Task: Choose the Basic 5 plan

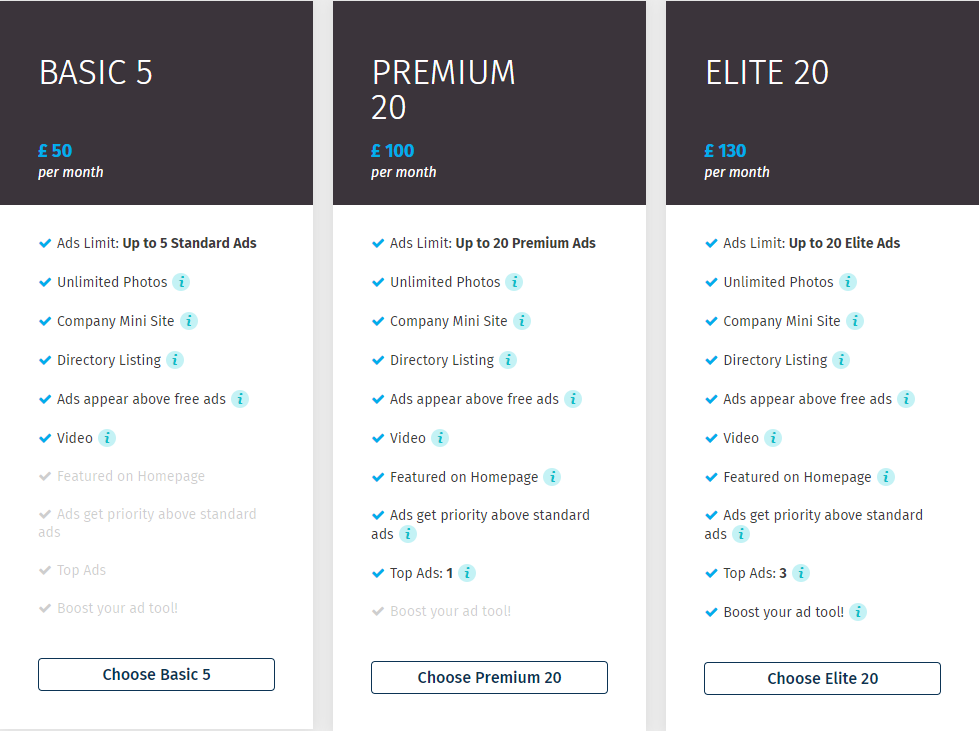Action: click(x=156, y=674)
